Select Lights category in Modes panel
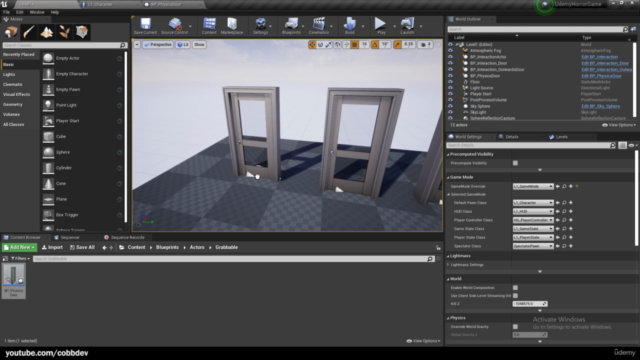Viewport: 640px width, 360px height. 9,74
